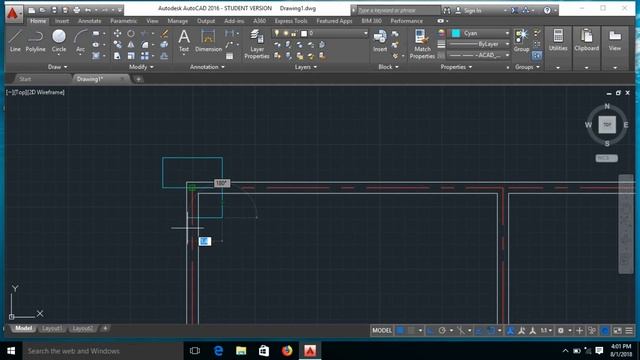640x360 pixels.
Task: Insert a table from Annotation panel
Action: pyautogui.click(x=230, y=56)
